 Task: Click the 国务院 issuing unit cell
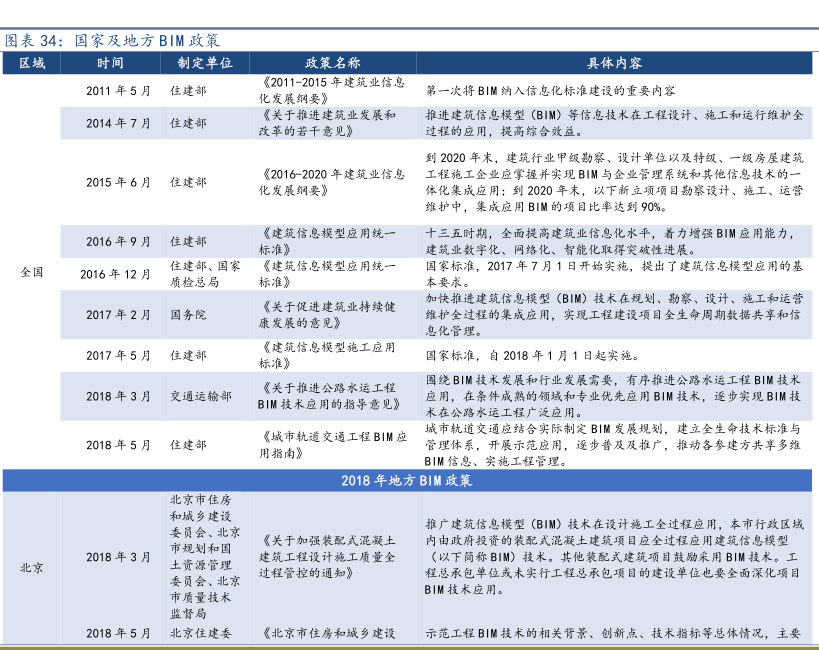(187, 314)
